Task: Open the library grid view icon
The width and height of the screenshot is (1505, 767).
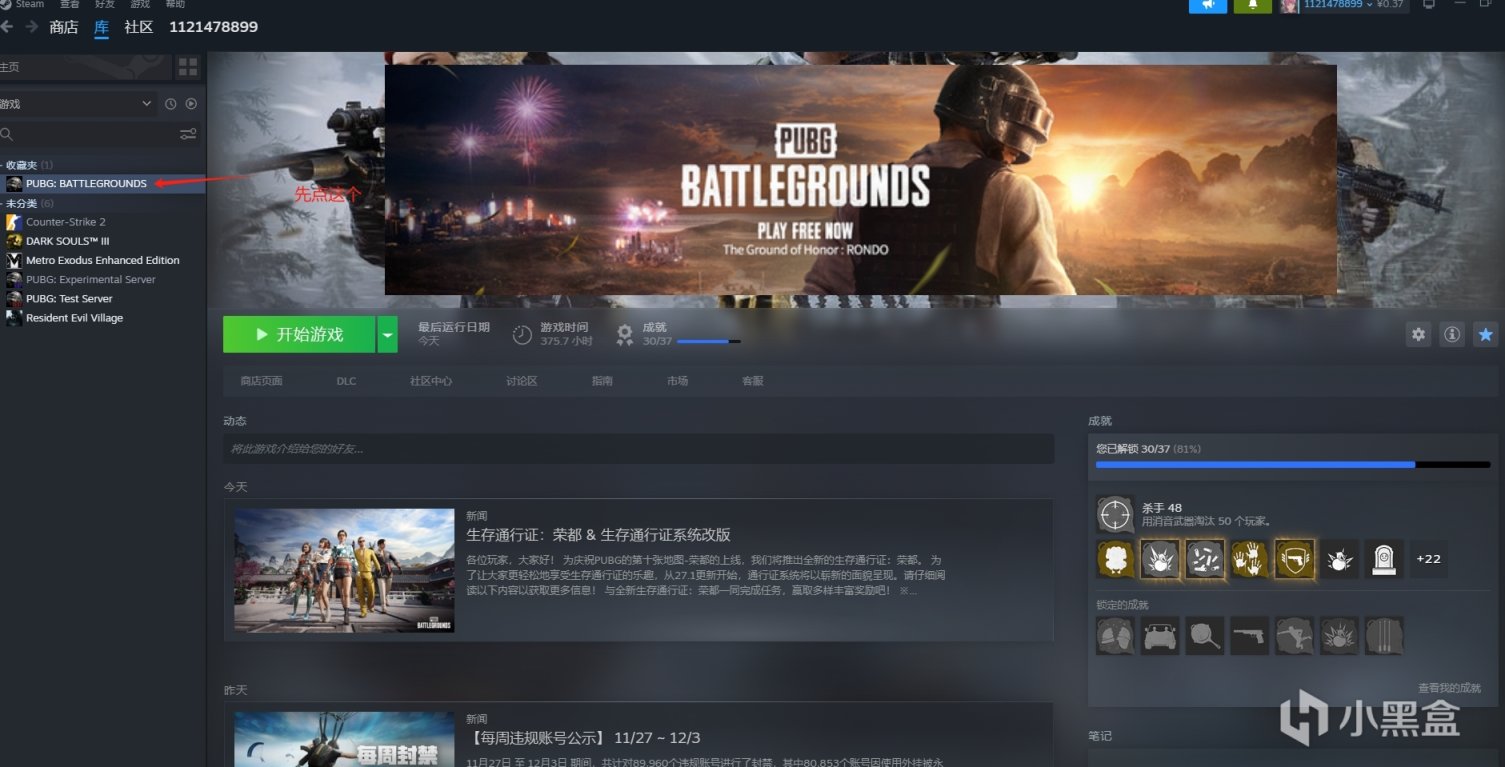Action: [x=188, y=67]
